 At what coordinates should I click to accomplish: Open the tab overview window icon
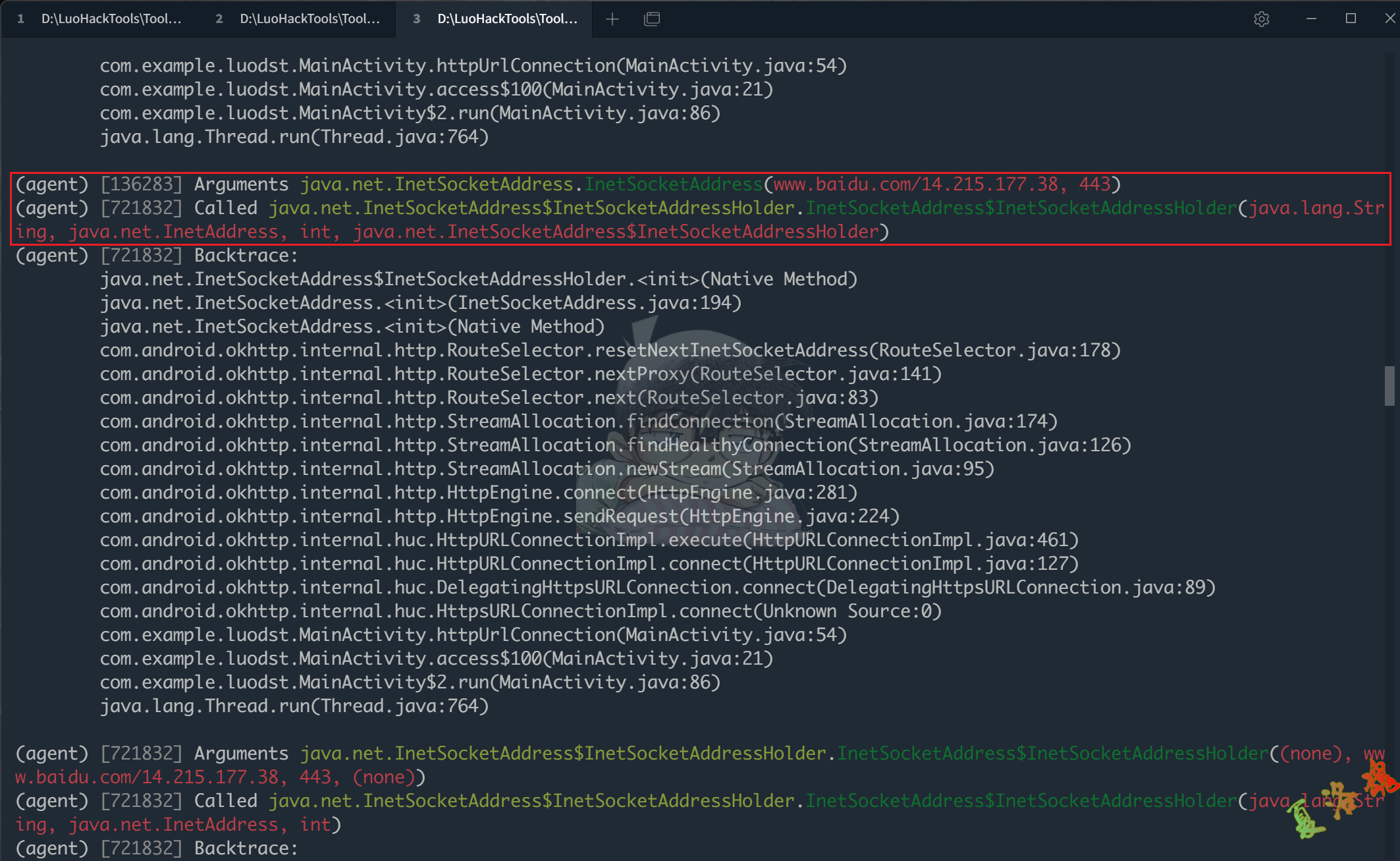click(652, 19)
